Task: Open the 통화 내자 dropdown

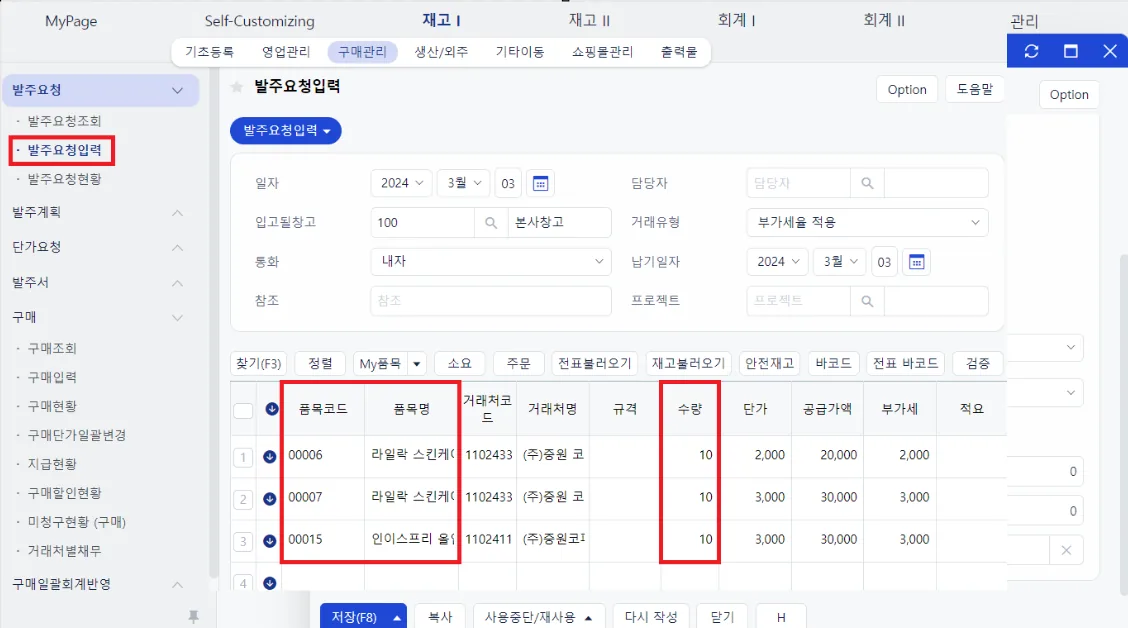Action: 491,262
